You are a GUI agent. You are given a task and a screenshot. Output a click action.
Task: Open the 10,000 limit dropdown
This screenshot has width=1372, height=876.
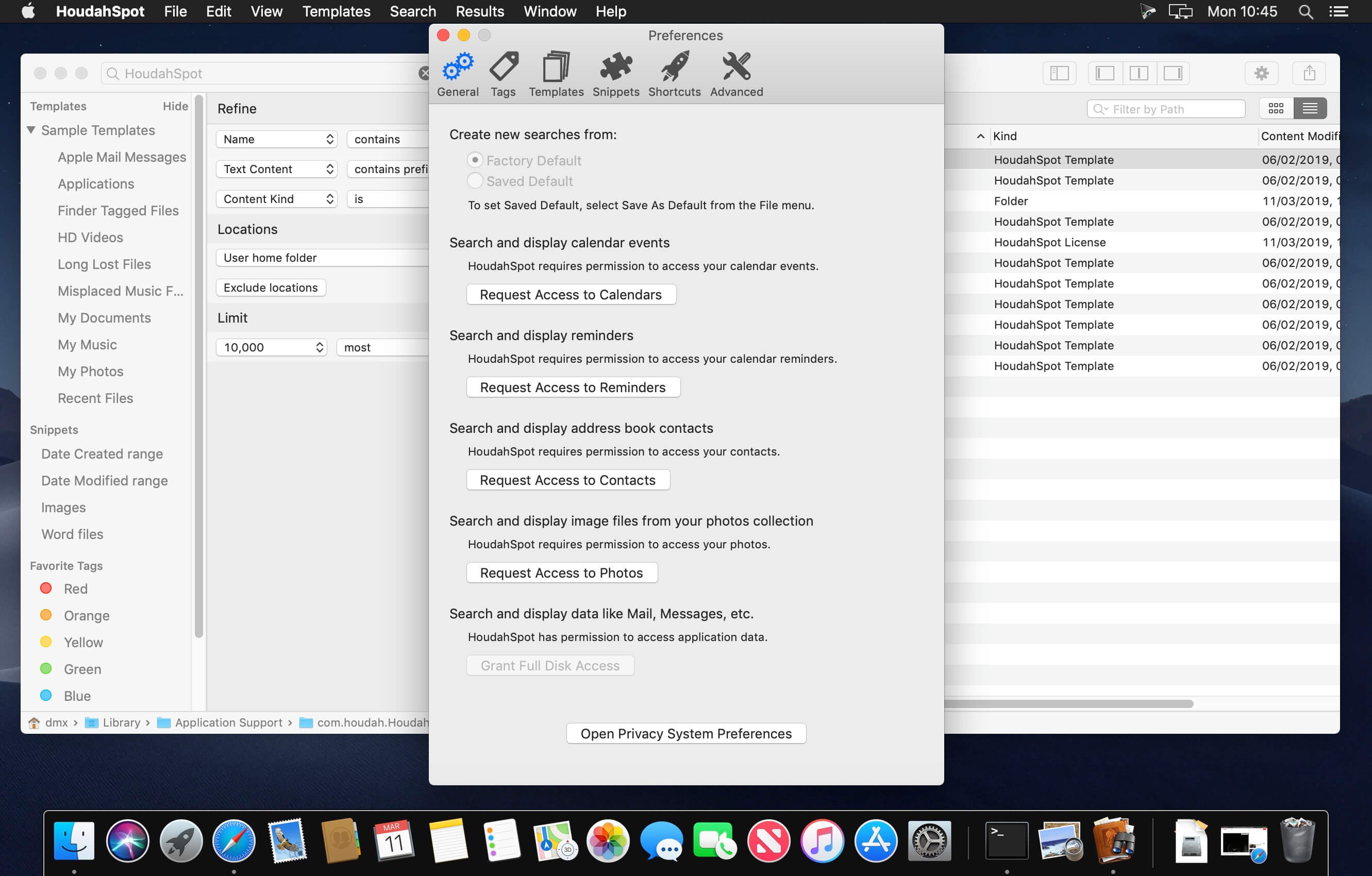pyautogui.click(x=272, y=347)
